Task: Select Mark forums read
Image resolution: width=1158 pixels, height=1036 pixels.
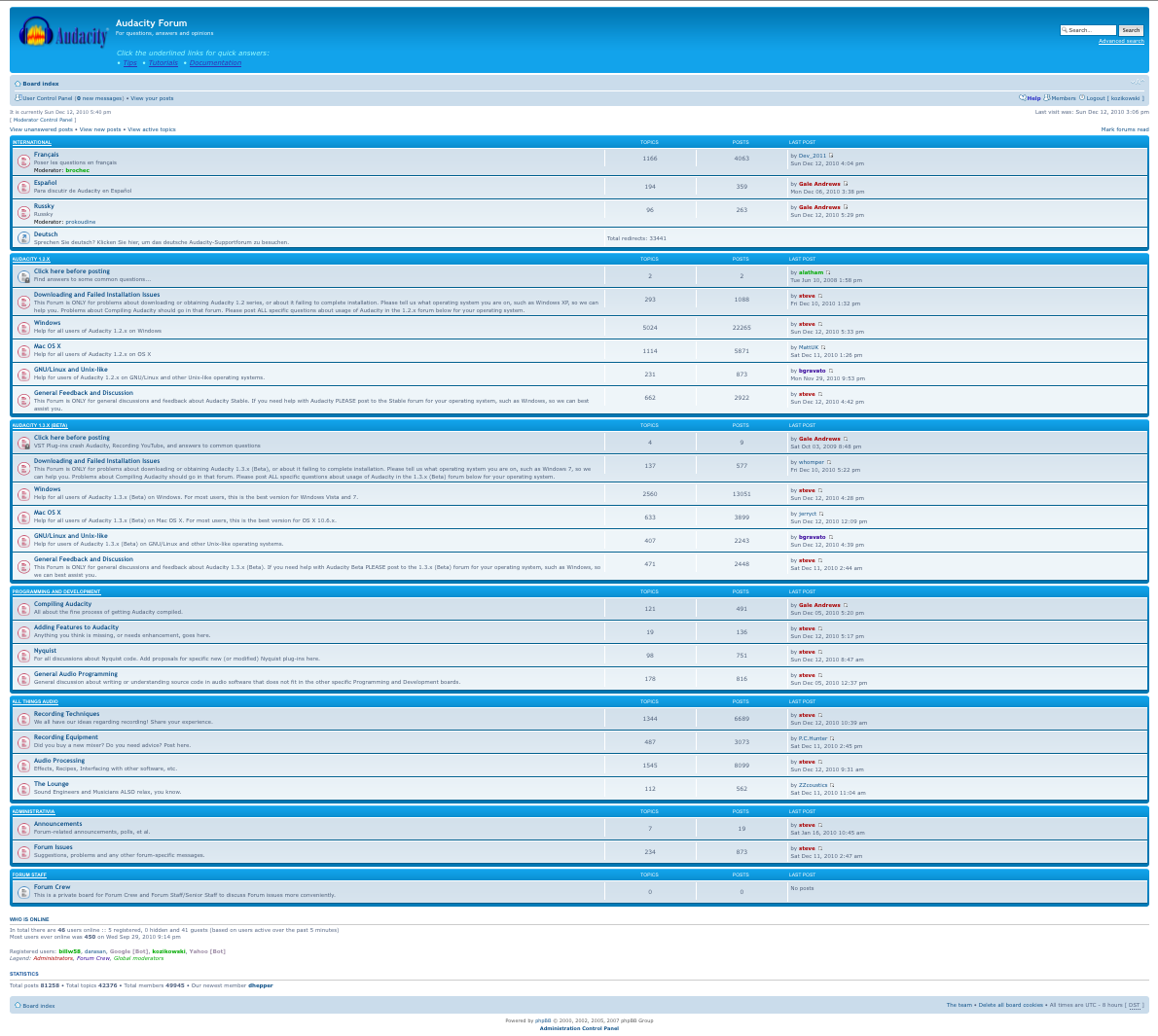Action: coord(1124,129)
